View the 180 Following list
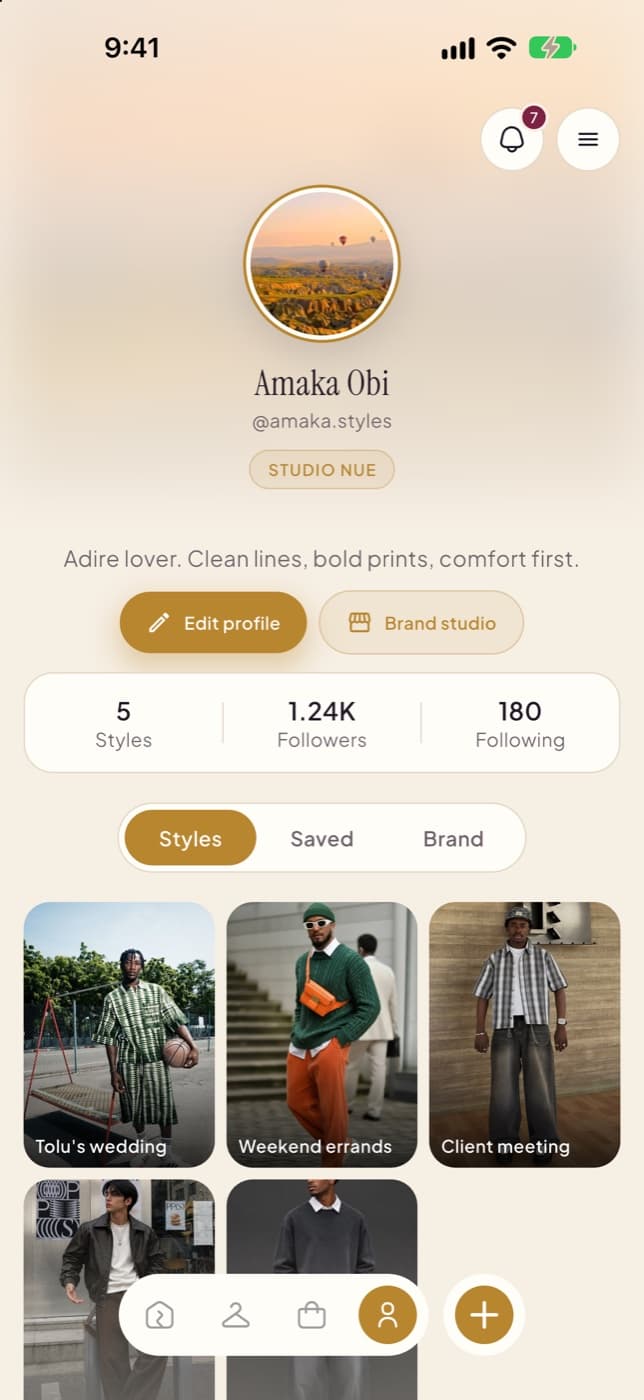Screen dimensions: 644x1400 click(520, 724)
